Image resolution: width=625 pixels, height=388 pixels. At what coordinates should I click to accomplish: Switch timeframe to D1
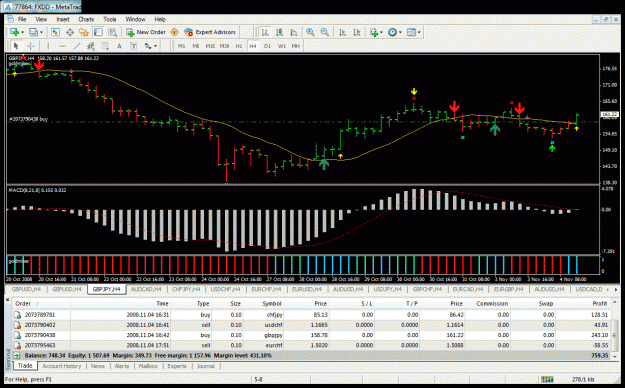tap(267, 46)
